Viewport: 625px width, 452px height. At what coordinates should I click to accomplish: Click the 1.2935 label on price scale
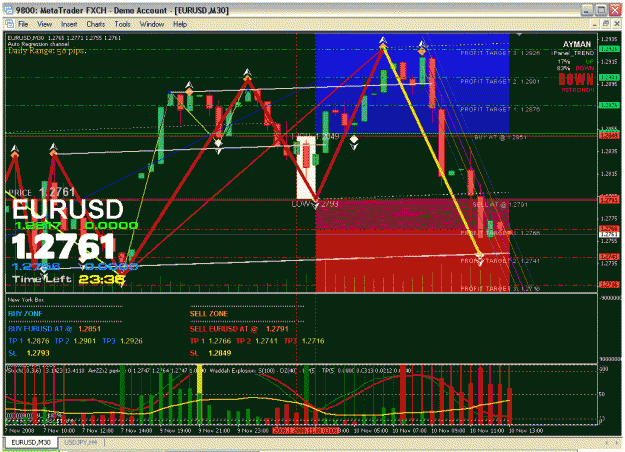(609, 39)
